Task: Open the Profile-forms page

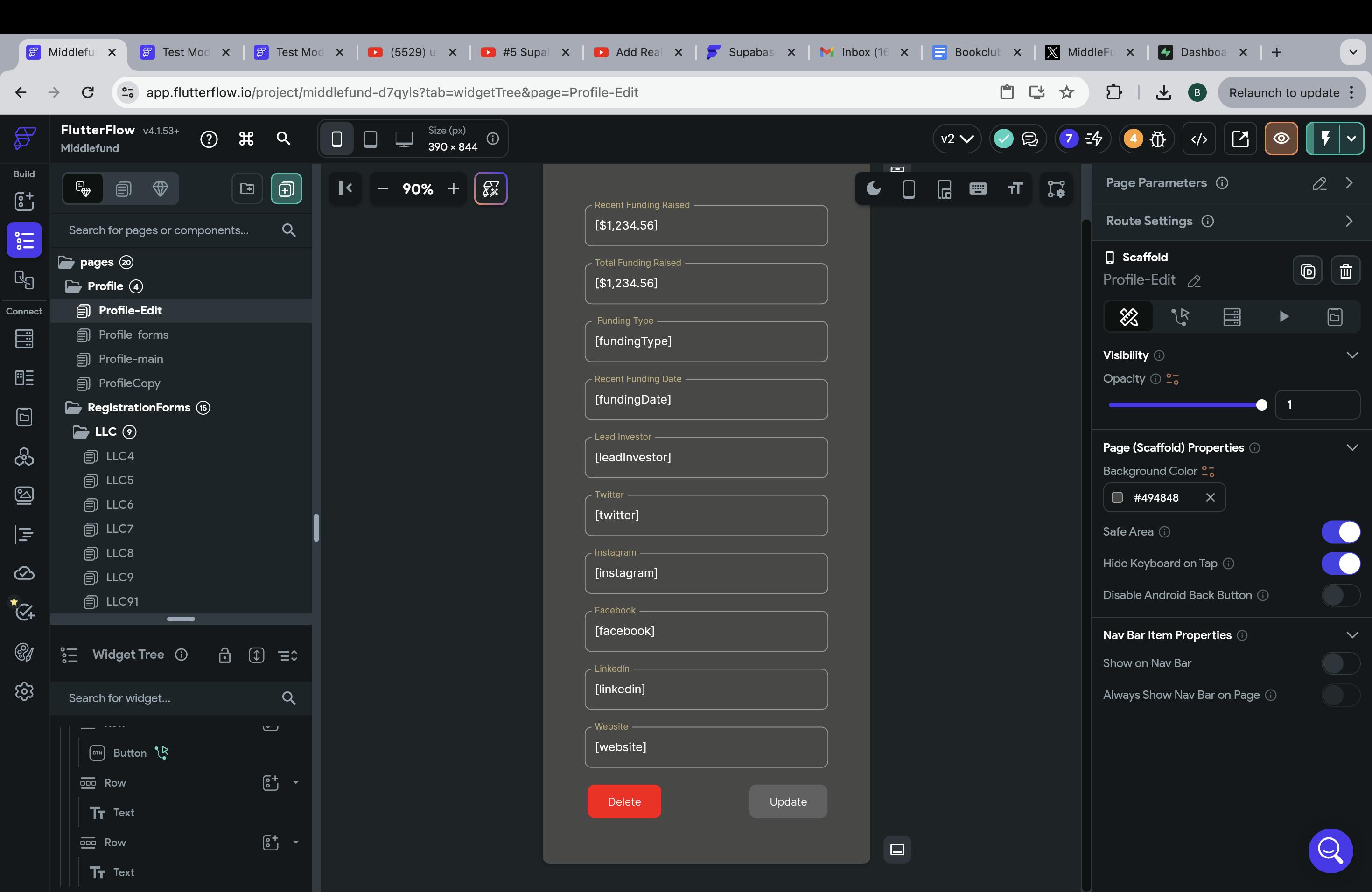Action: pos(133,335)
